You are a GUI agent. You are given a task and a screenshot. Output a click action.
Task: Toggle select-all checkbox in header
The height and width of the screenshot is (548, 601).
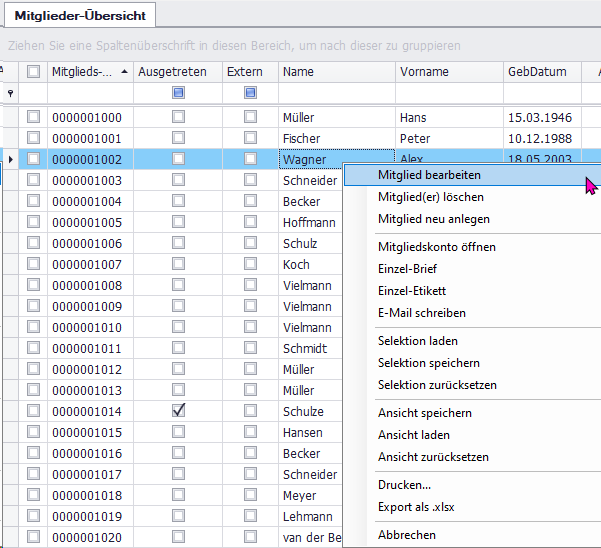coord(34,72)
